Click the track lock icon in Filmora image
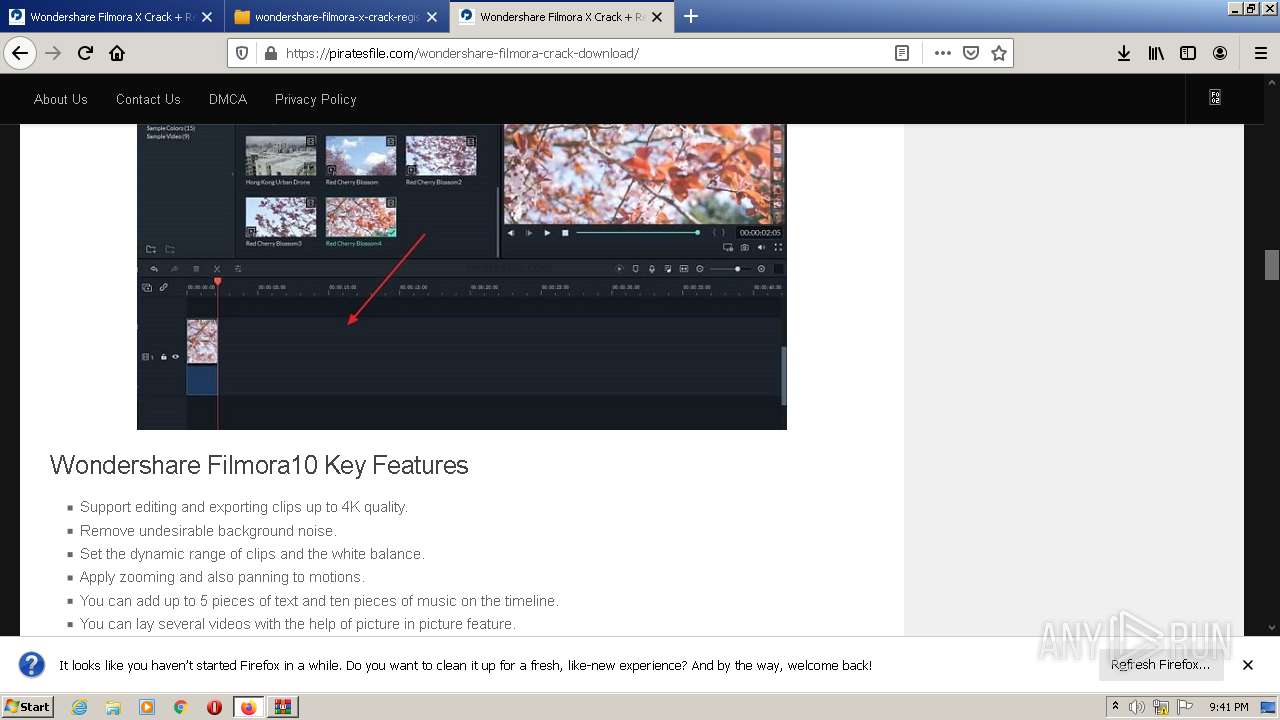The image size is (1280, 720). (164, 357)
